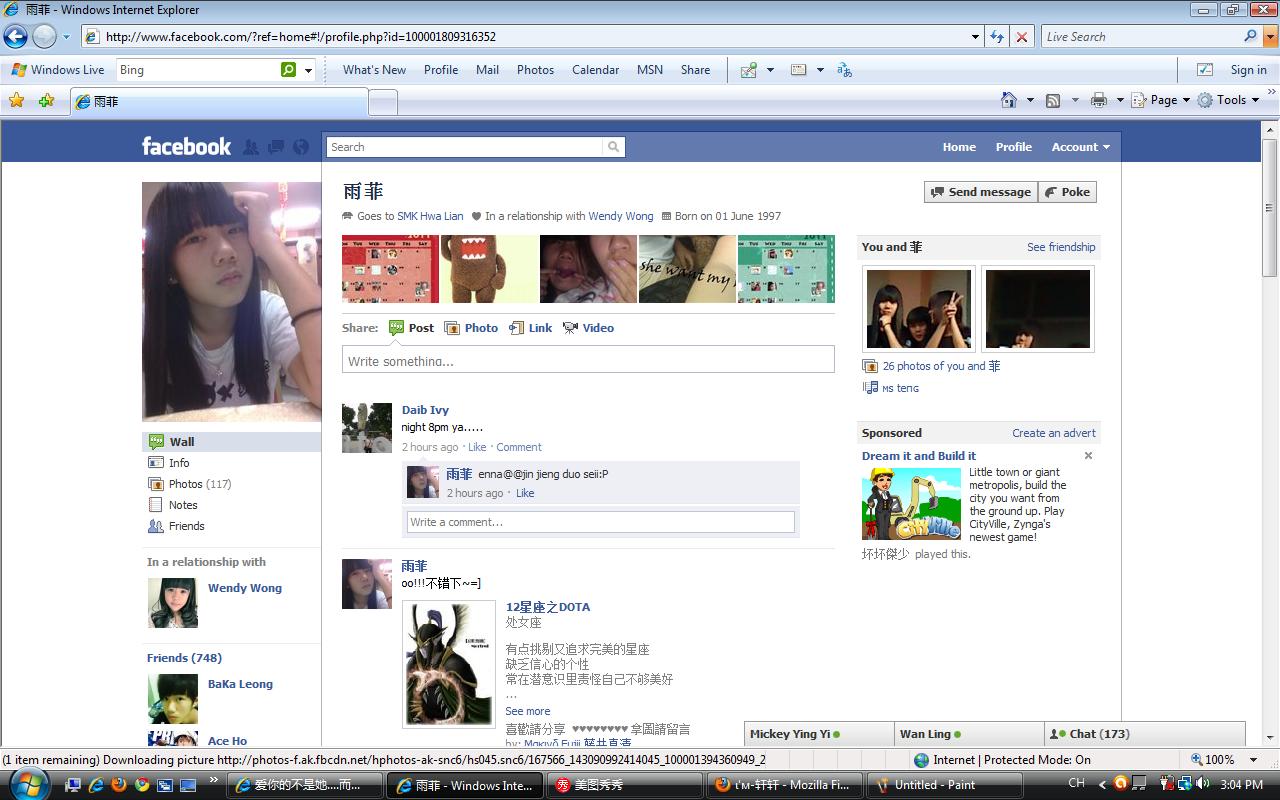
Task: Click the Print icon in the command bar
Action: [x=1099, y=100]
